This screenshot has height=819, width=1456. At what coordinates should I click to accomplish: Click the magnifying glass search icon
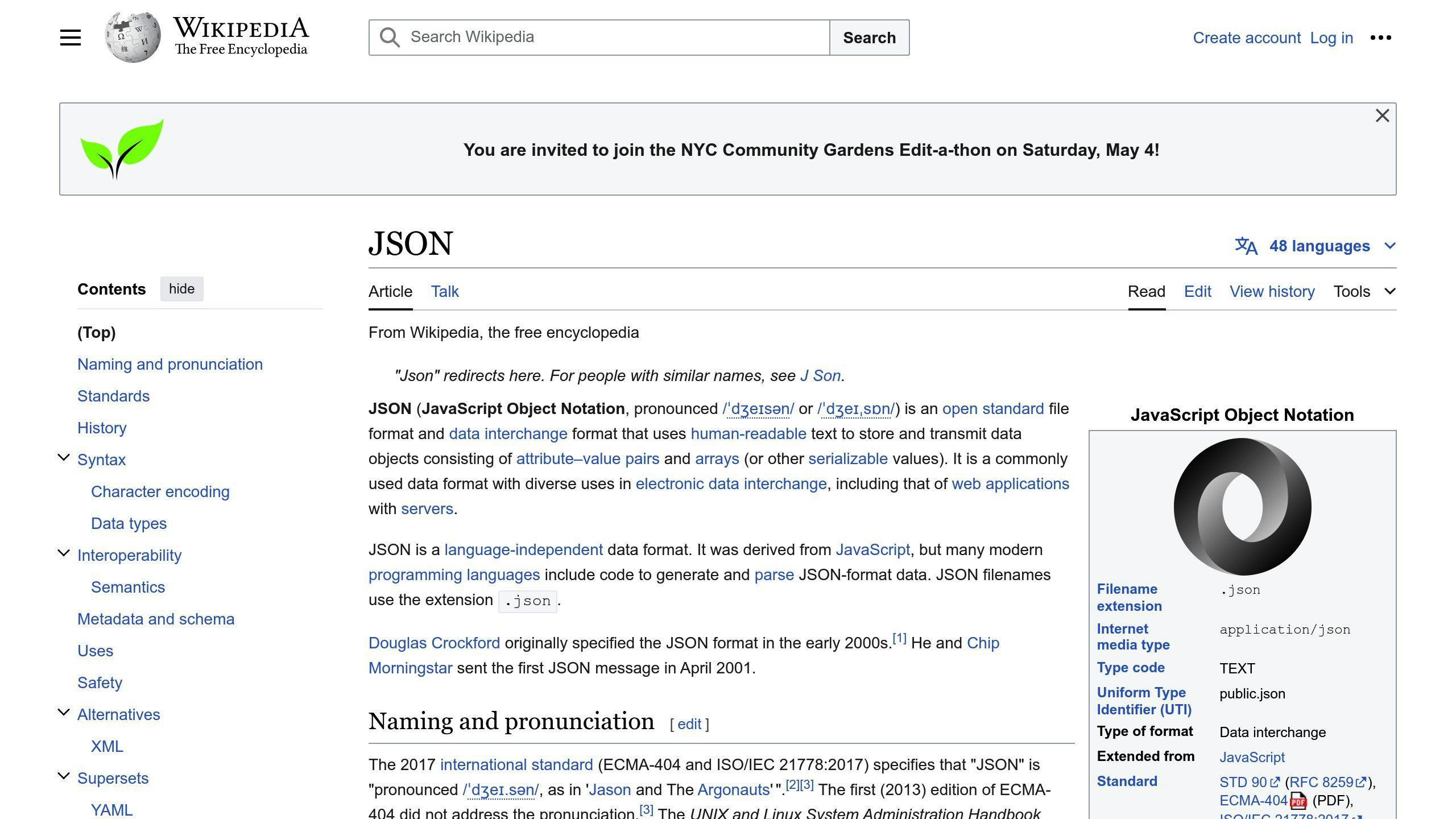coord(389,37)
